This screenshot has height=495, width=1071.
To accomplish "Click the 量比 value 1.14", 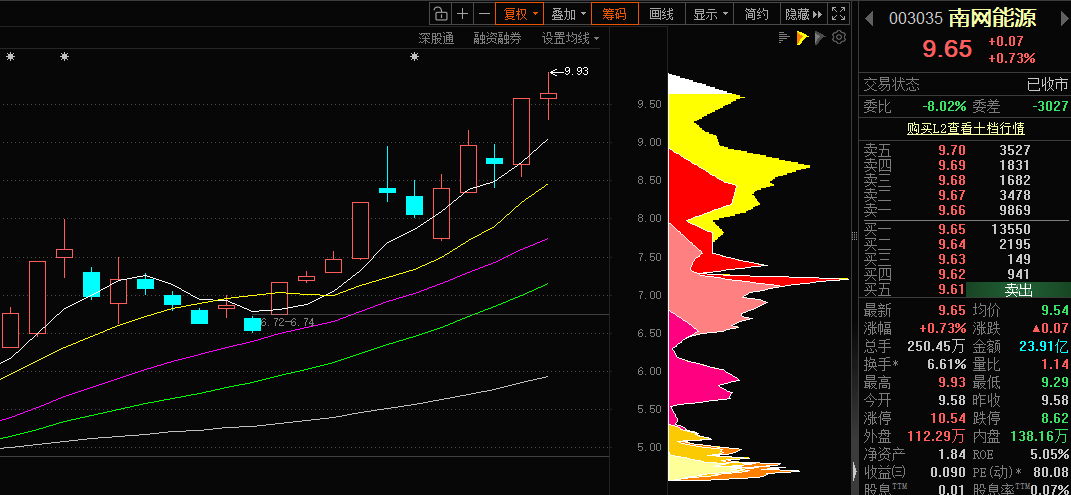I will (1055, 364).
